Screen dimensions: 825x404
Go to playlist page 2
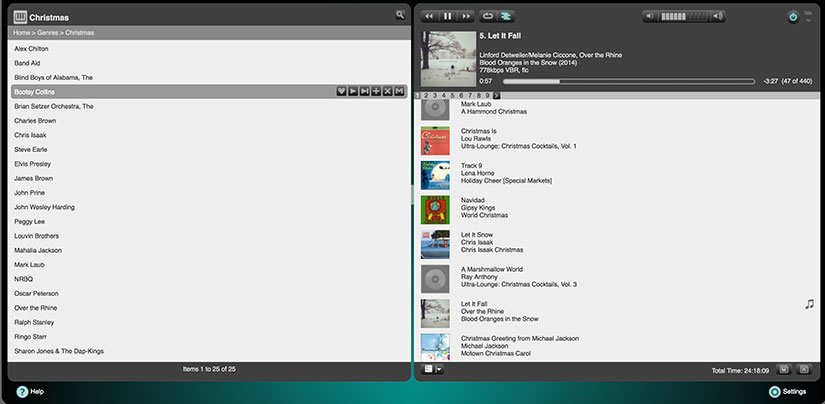426,96
